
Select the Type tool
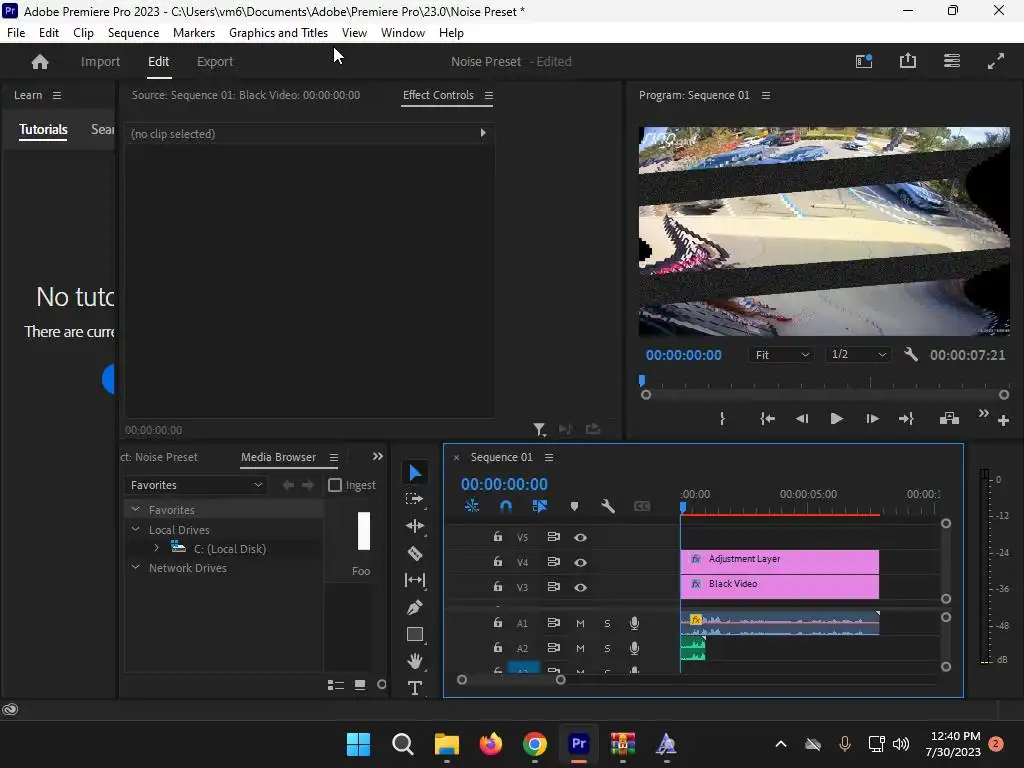click(x=415, y=688)
